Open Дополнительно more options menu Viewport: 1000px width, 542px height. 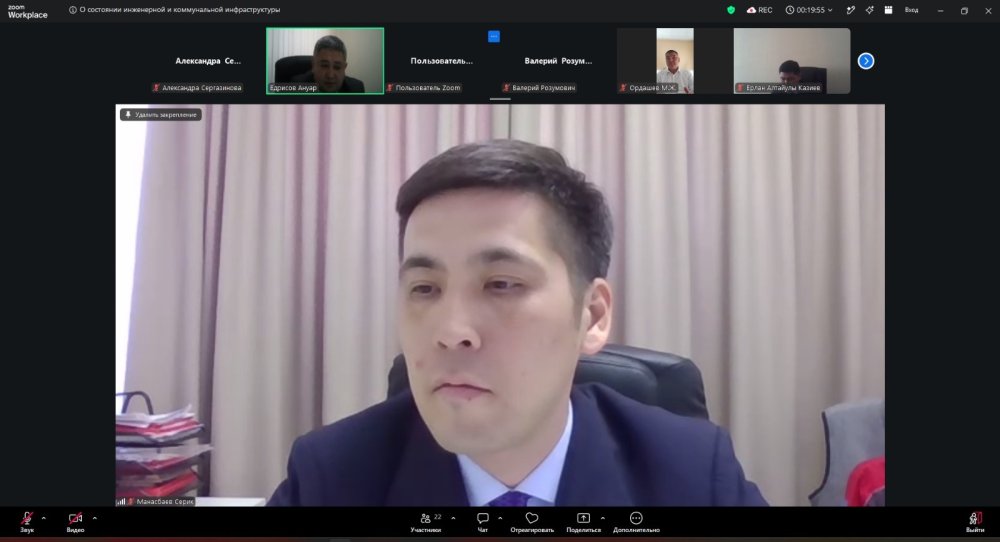(636, 522)
